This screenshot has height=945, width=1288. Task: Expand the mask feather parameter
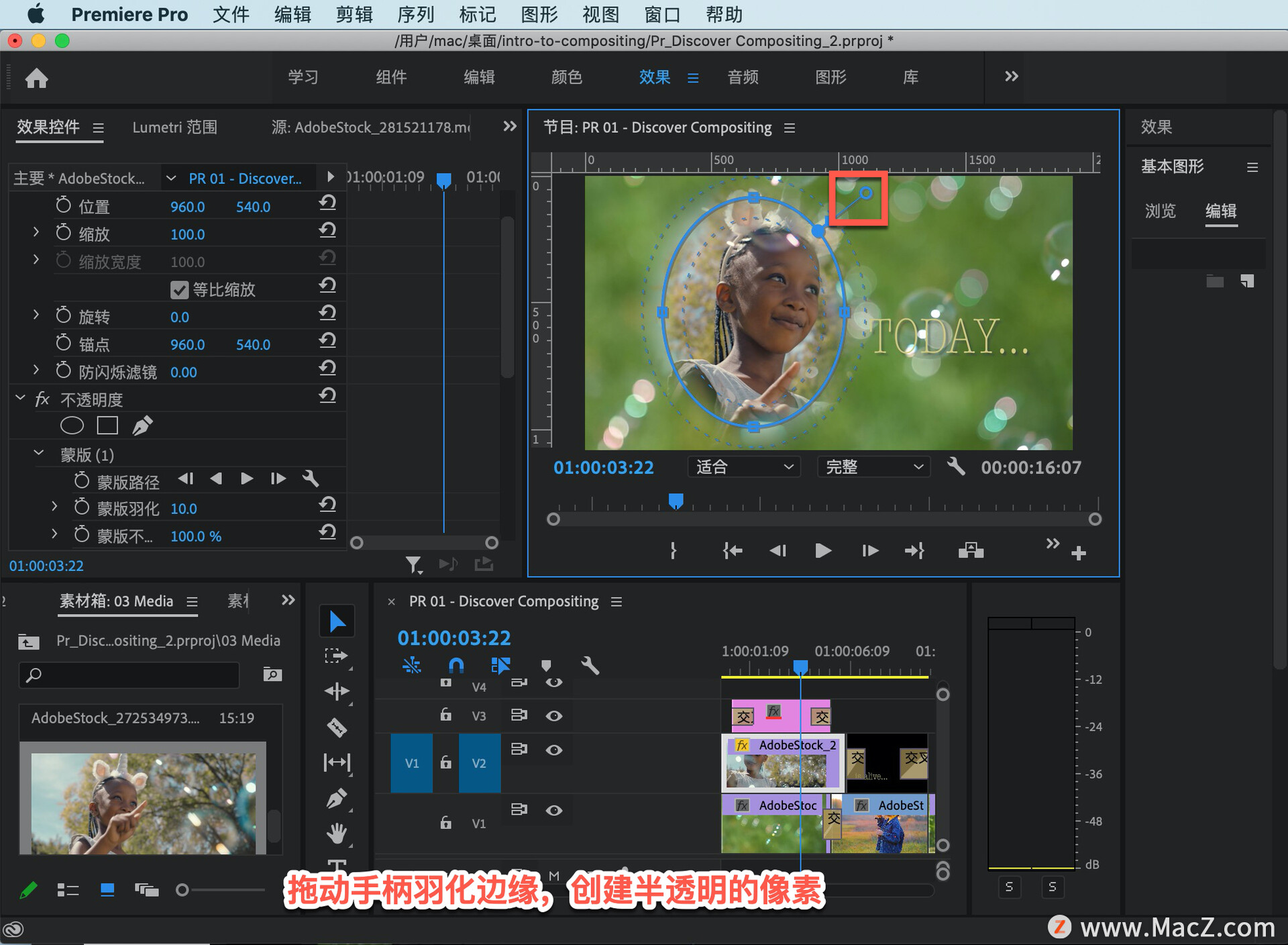pos(55,506)
